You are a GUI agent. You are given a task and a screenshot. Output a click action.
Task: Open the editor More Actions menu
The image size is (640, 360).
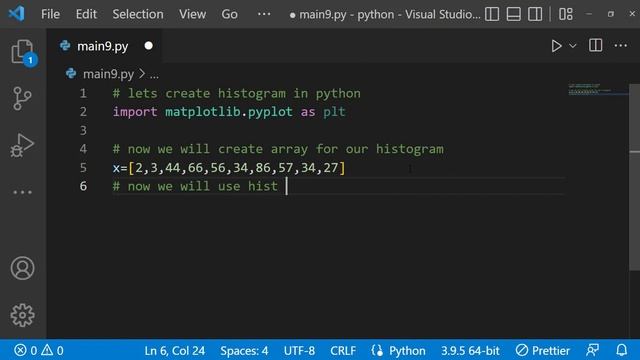coord(620,45)
